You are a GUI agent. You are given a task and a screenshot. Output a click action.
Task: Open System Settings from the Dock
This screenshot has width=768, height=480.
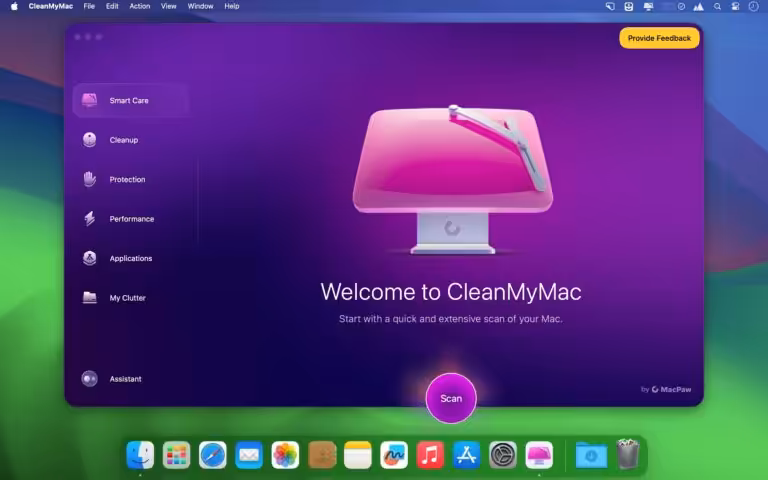[503, 455]
